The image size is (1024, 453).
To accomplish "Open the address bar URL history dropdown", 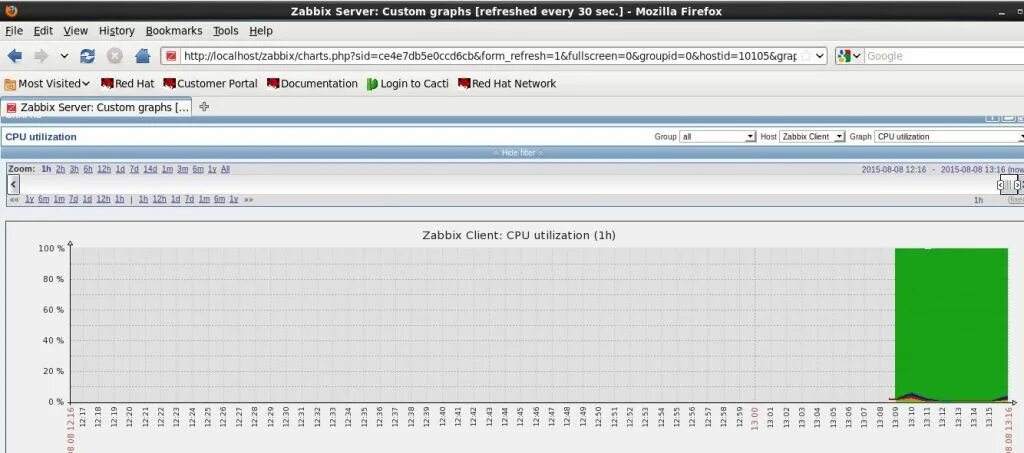I will (x=820, y=56).
